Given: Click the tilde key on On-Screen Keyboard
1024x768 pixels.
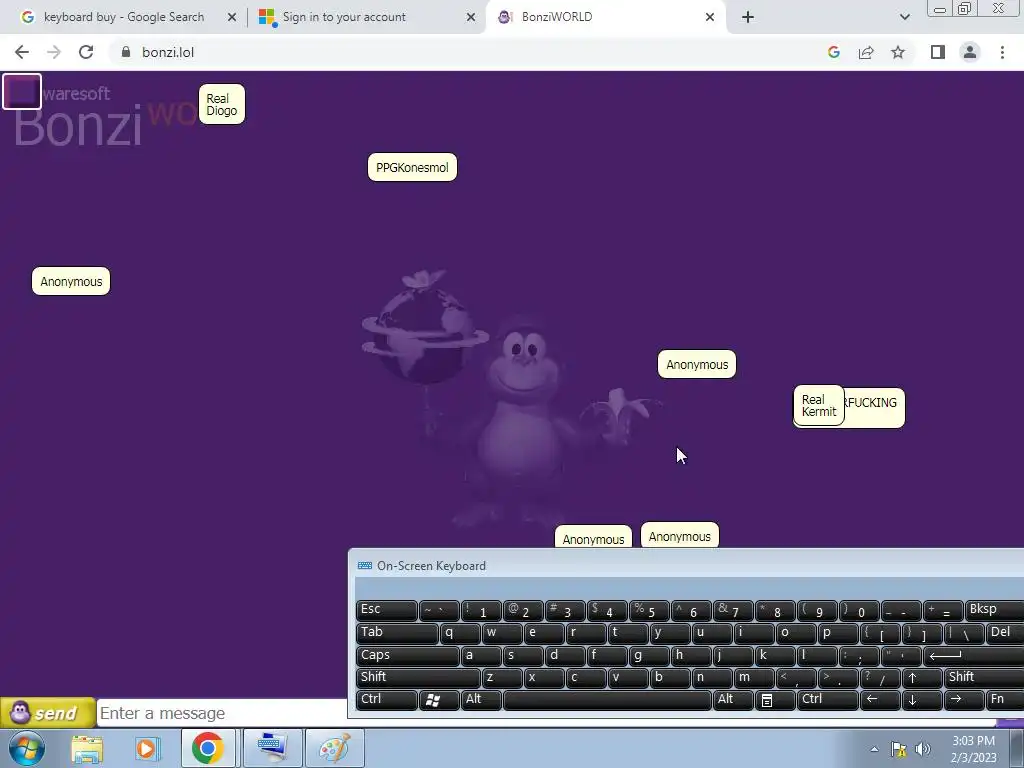Looking at the screenshot, I should click(439, 610).
